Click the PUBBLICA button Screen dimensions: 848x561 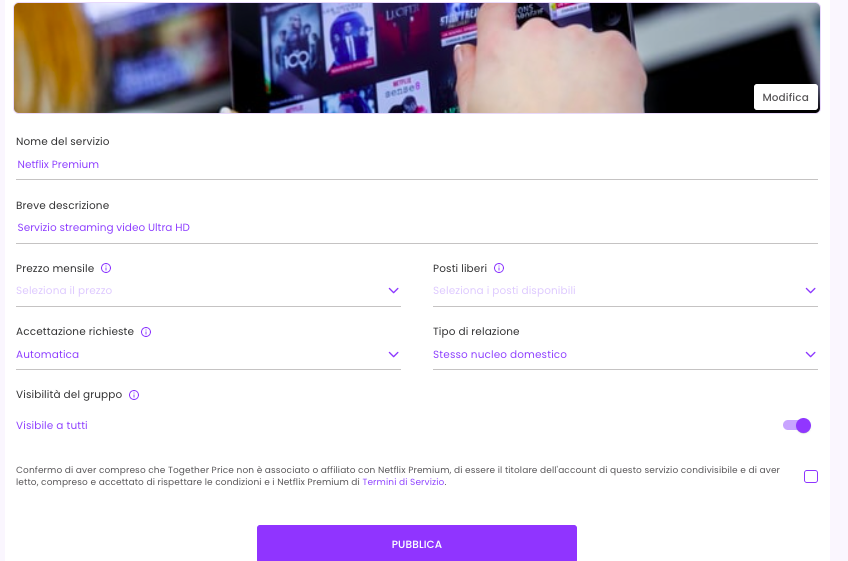(x=417, y=544)
